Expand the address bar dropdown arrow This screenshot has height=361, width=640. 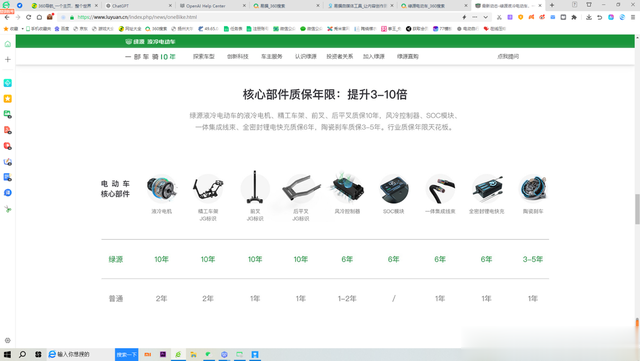[485, 17]
